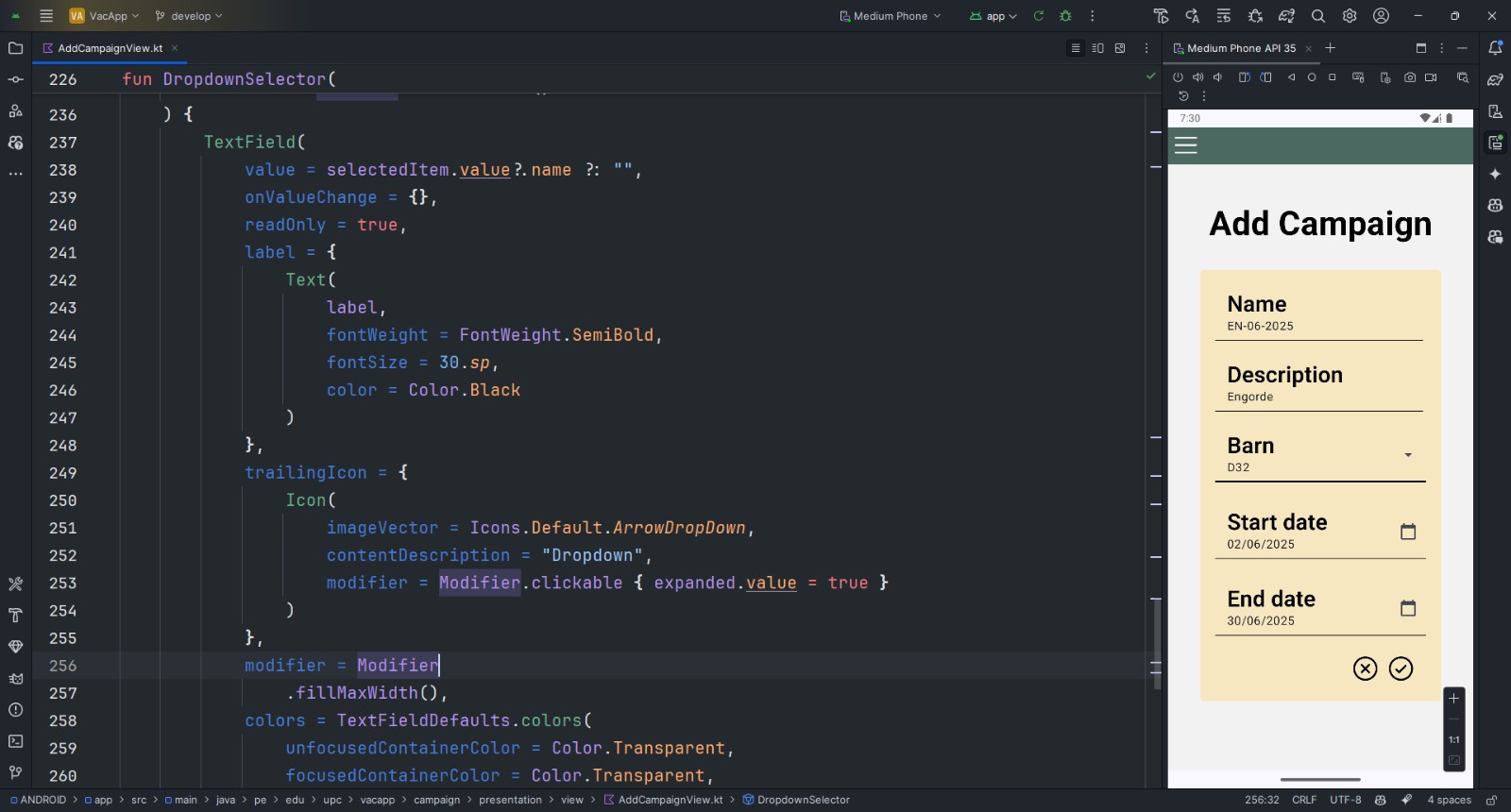This screenshot has width=1511, height=812.
Task: Open the Medium Phone device selector
Action: pos(891,16)
